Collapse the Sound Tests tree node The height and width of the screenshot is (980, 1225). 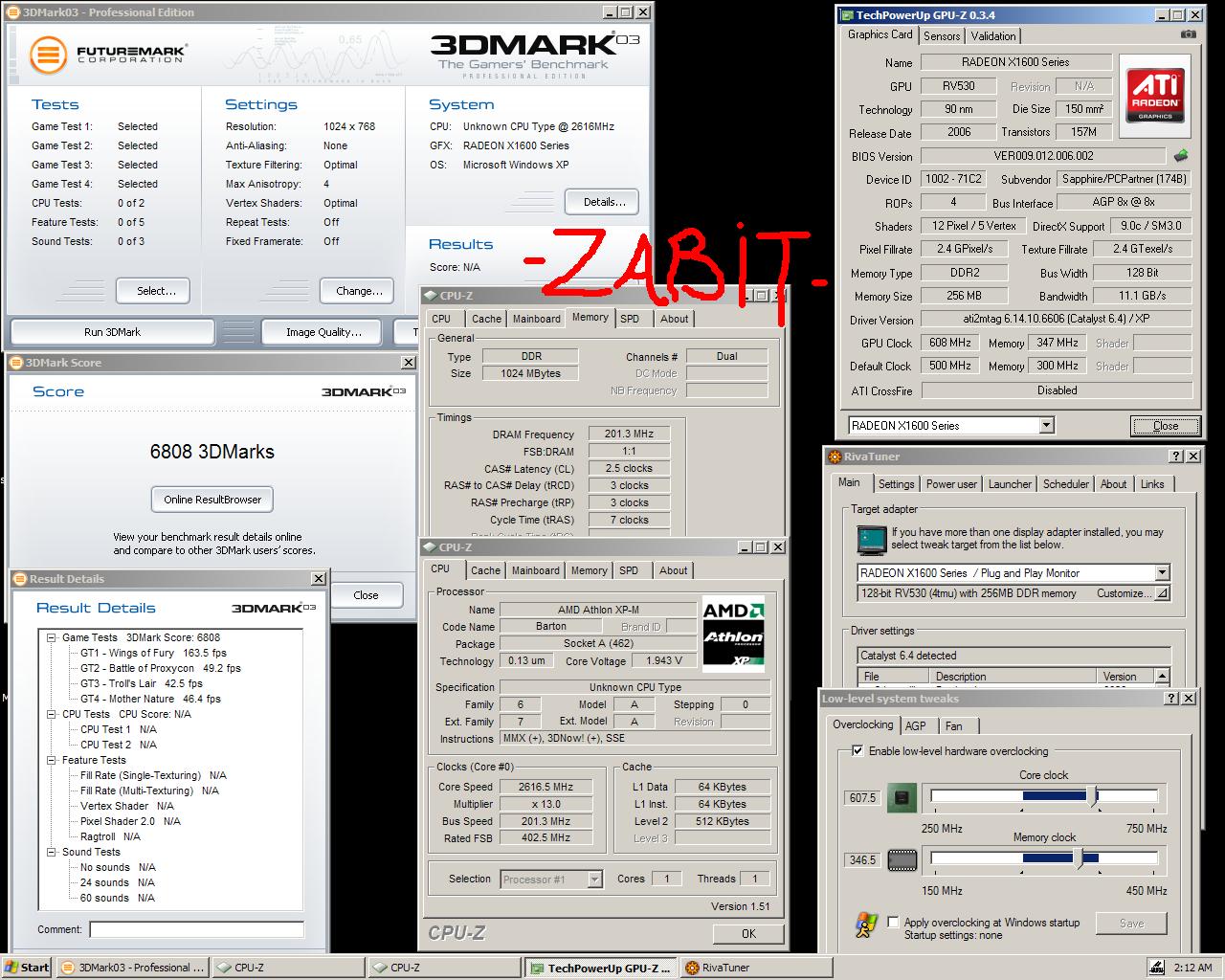[52, 852]
